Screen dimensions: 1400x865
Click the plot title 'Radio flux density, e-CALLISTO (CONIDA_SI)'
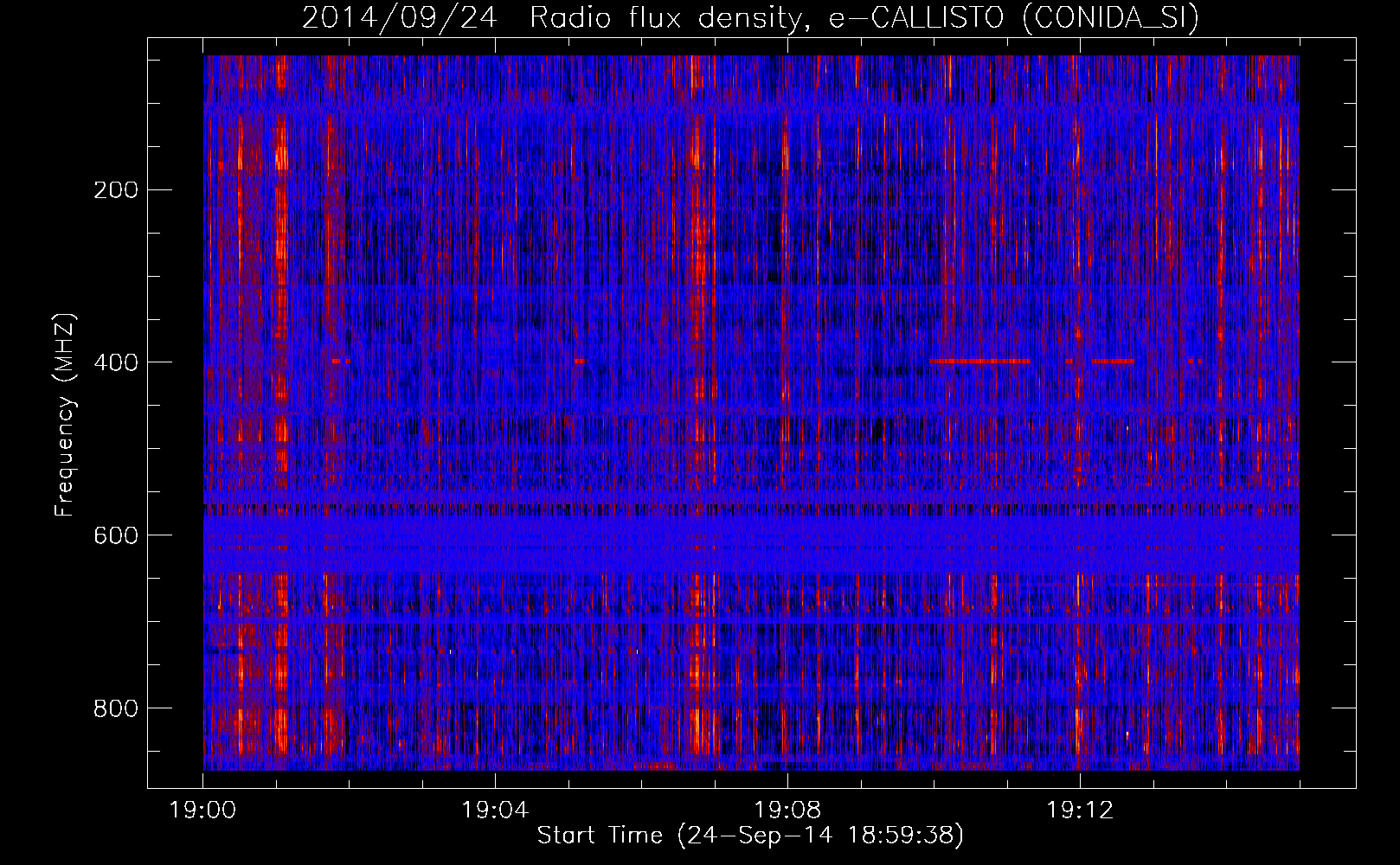point(864,17)
